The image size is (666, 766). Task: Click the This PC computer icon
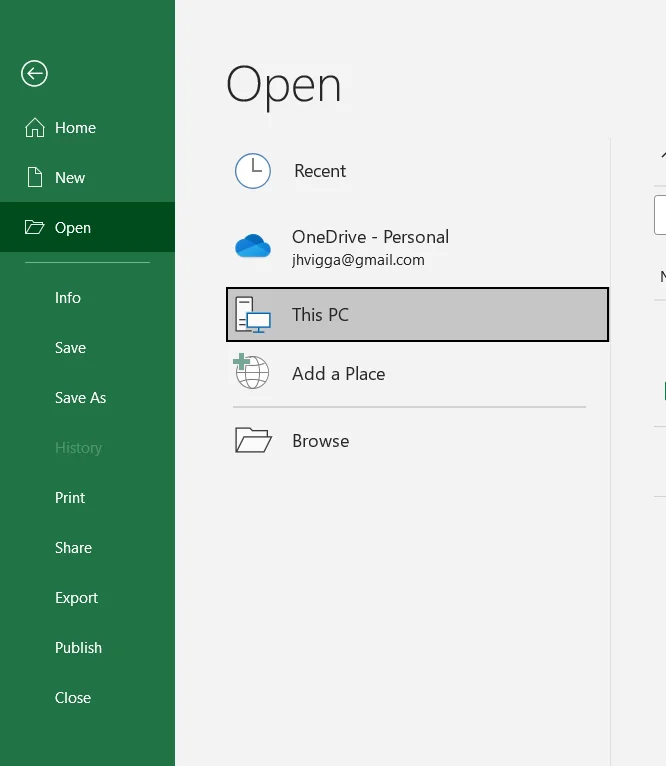click(253, 315)
